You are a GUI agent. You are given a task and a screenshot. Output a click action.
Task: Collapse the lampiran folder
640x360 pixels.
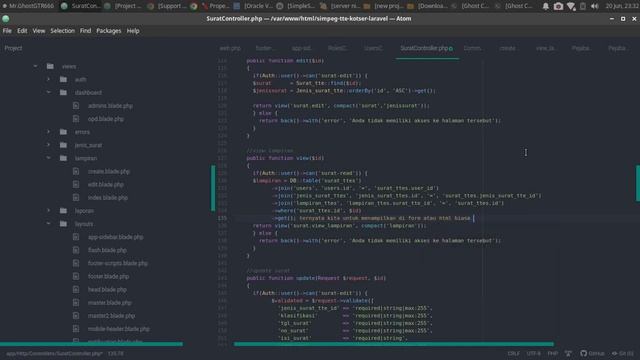49,158
